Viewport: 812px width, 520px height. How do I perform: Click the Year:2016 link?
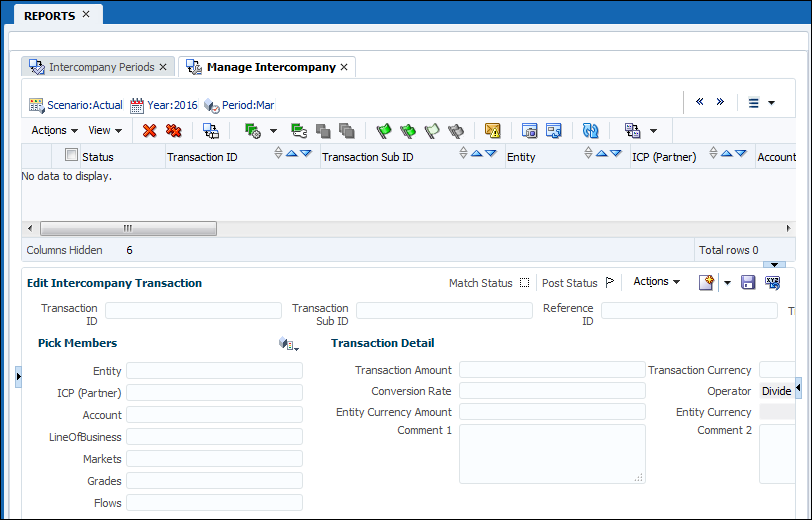(x=172, y=105)
